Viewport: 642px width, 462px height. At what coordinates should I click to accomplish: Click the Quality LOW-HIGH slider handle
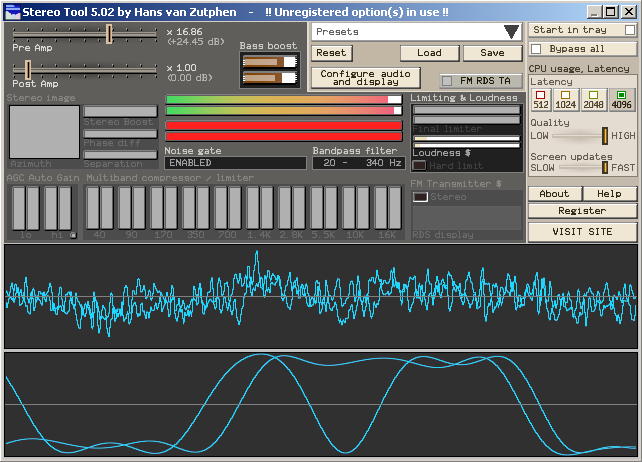(x=605, y=136)
